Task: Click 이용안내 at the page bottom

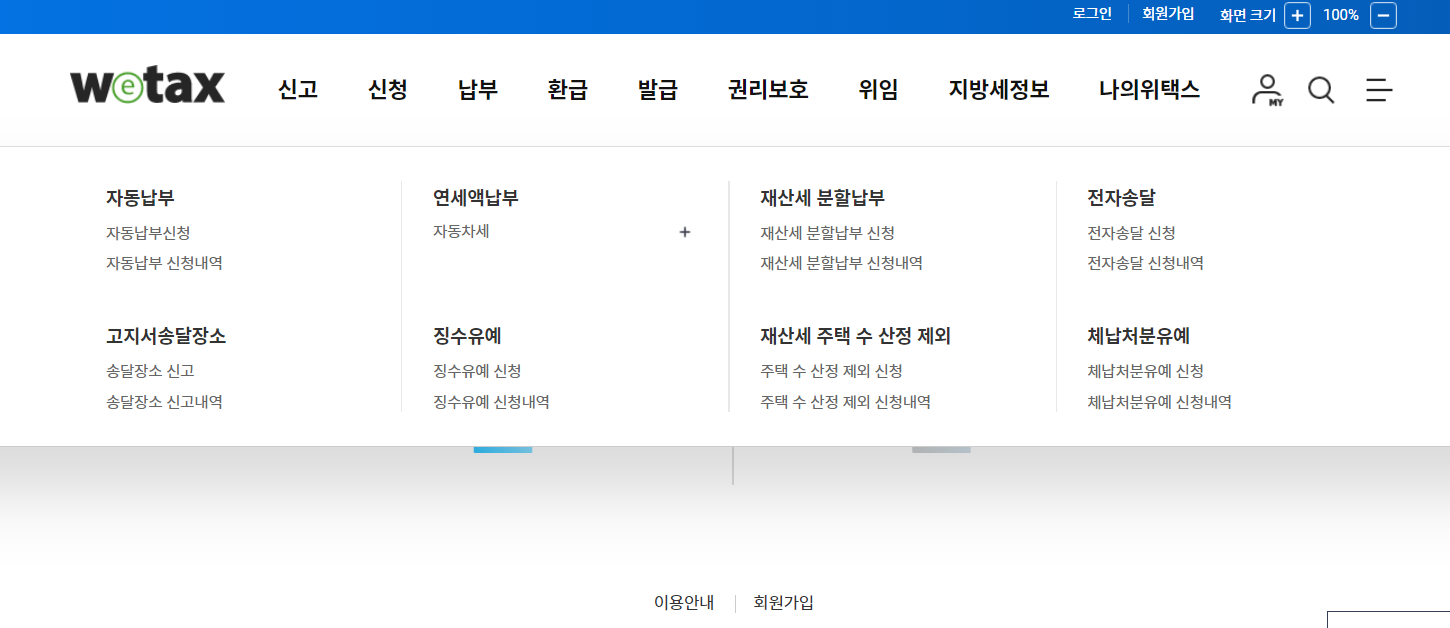Action: (x=682, y=602)
